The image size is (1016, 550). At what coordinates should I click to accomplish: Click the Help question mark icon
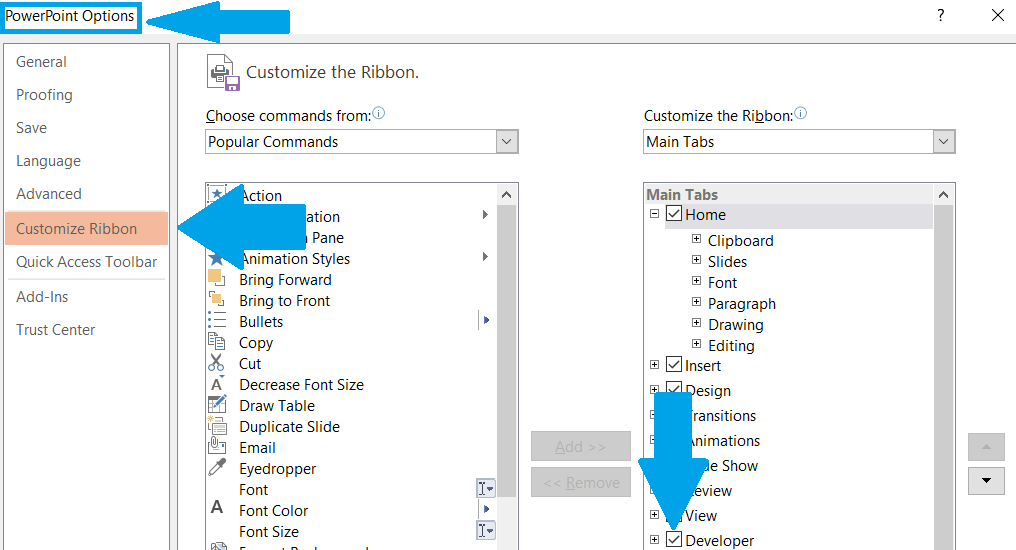point(941,15)
